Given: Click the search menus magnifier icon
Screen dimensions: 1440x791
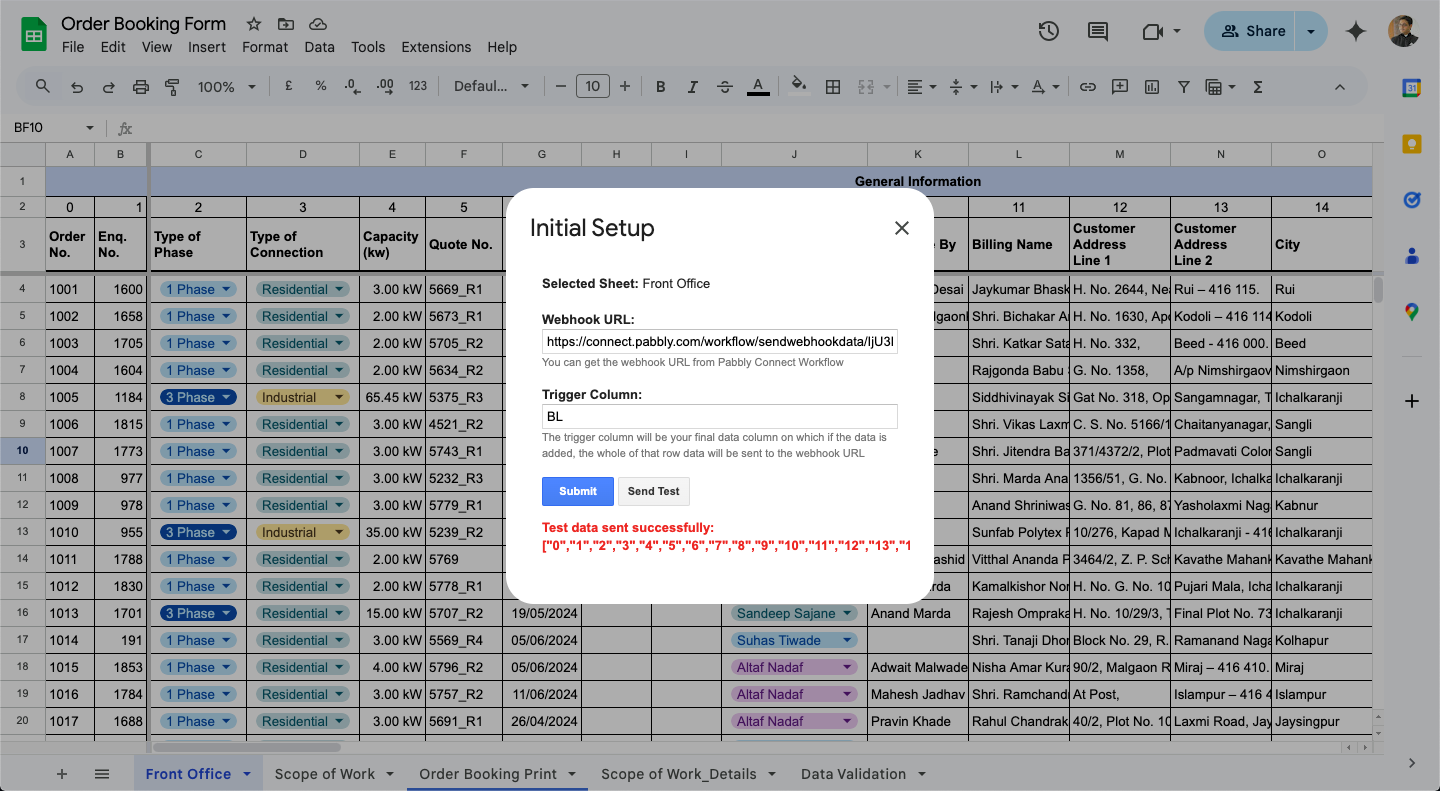Looking at the screenshot, I should [x=43, y=86].
